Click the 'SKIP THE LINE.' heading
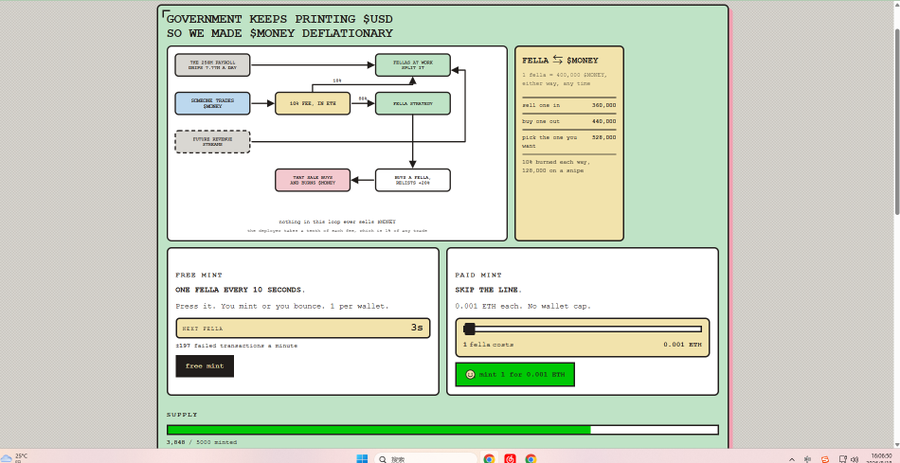900x463 pixels. [x=488, y=290]
